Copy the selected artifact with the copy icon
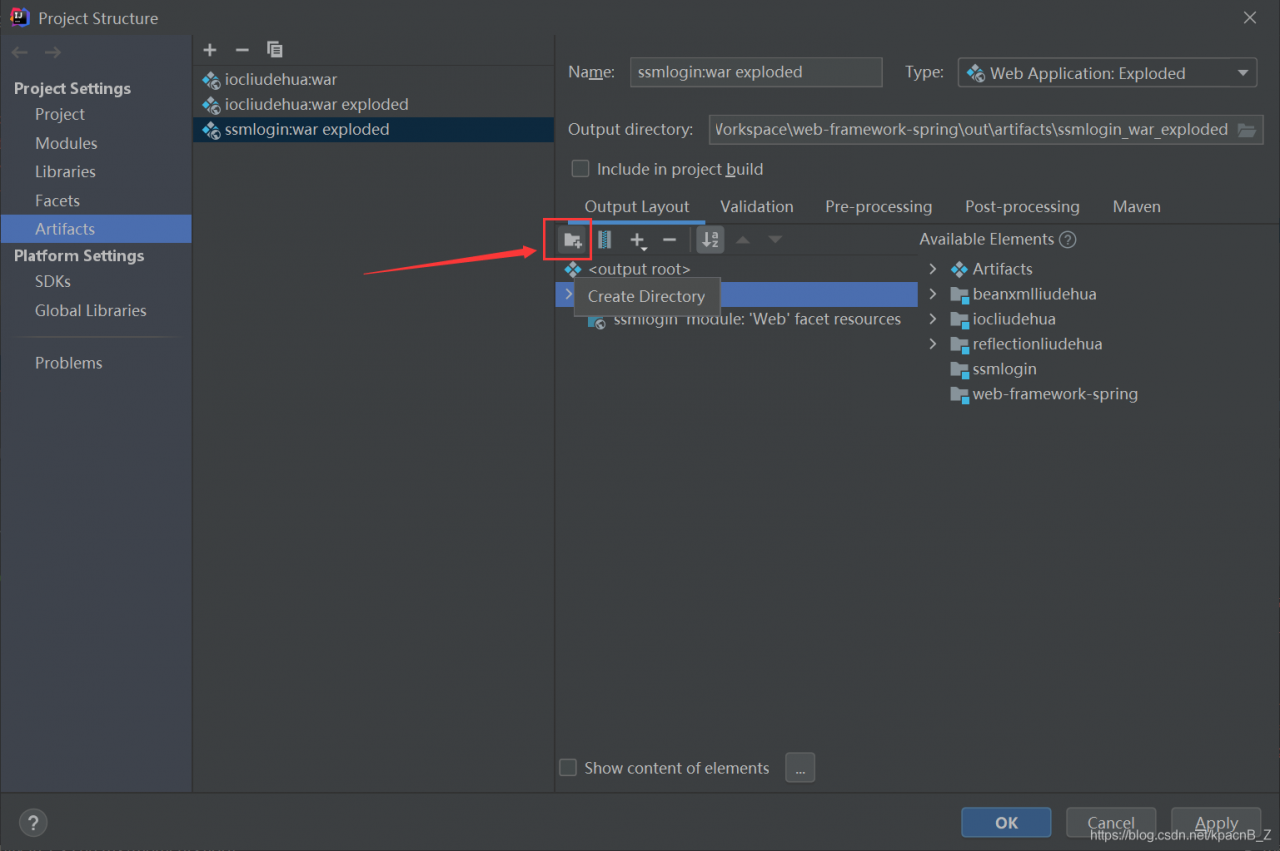The width and height of the screenshot is (1280, 851). click(275, 50)
